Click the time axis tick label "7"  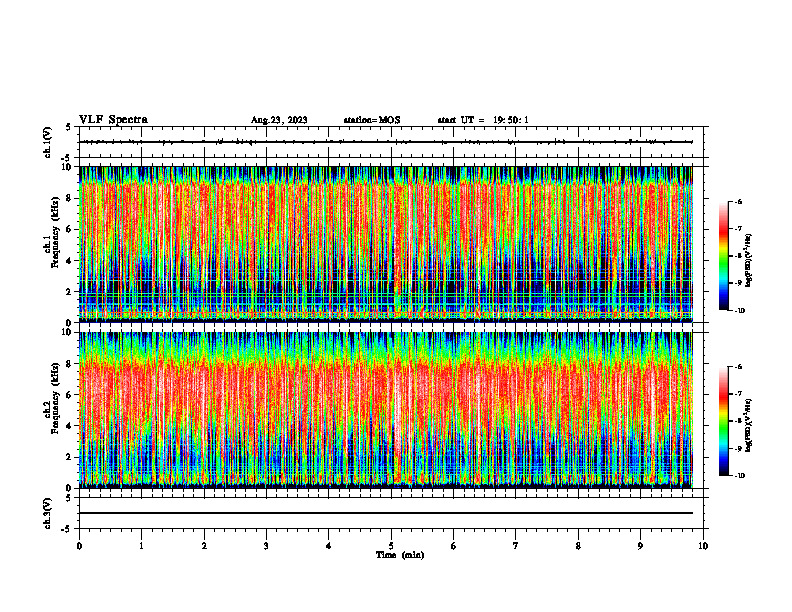click(x=516, y=546)
